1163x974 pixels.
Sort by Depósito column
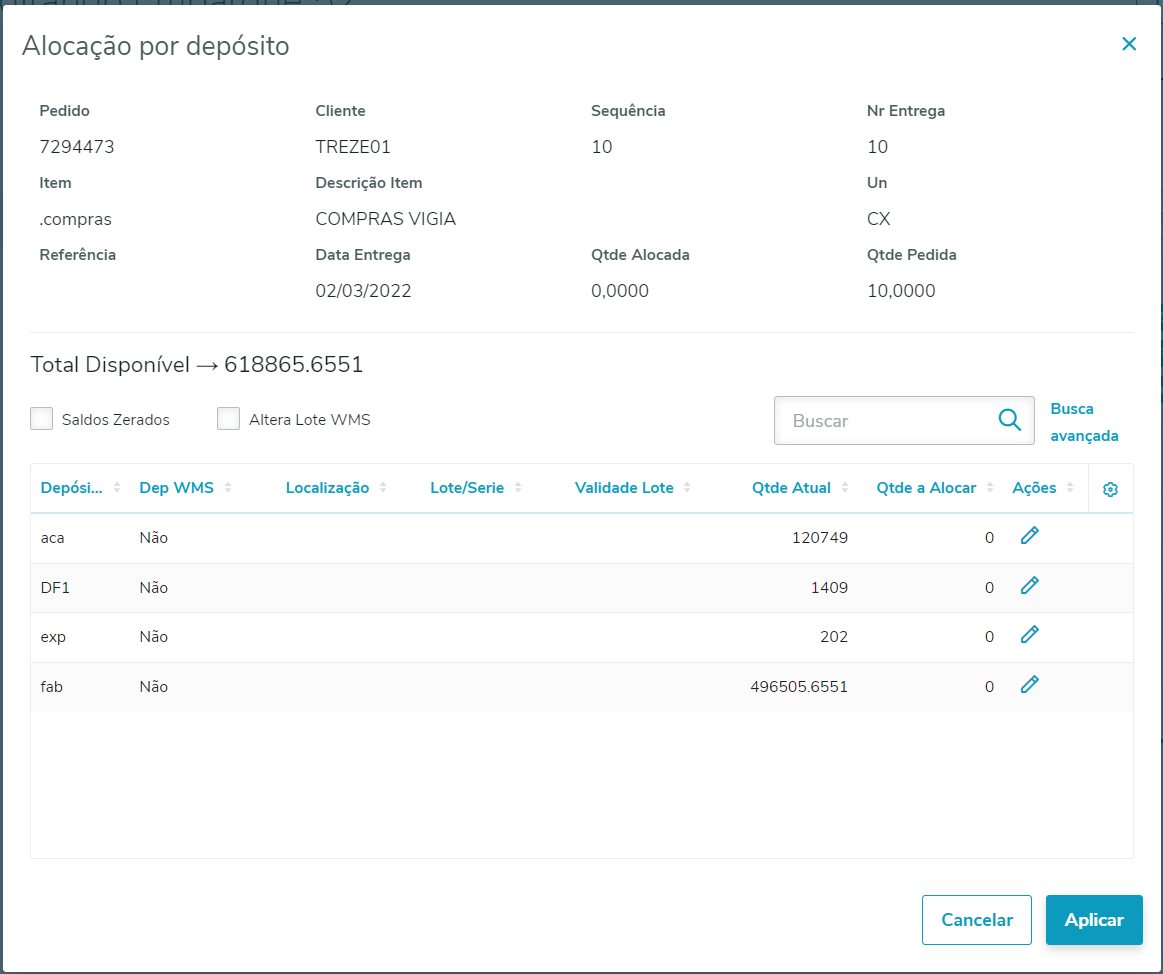coord(80,488)
